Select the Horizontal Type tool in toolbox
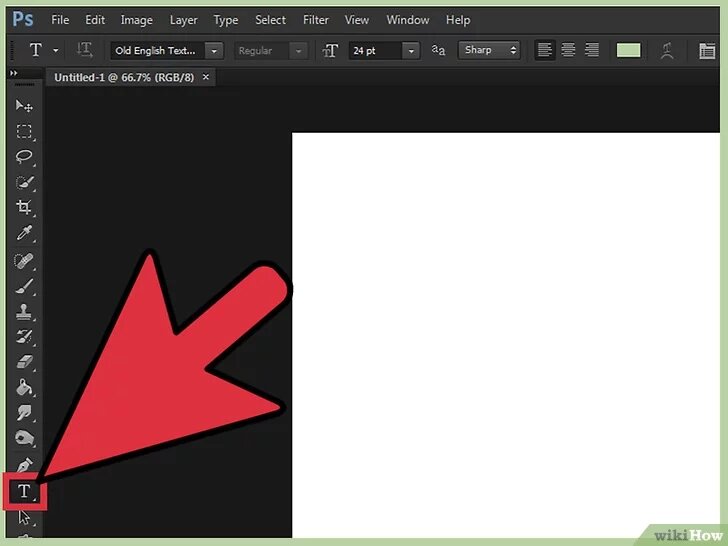This screenshot has height=546, width=728. coord(24,492)
